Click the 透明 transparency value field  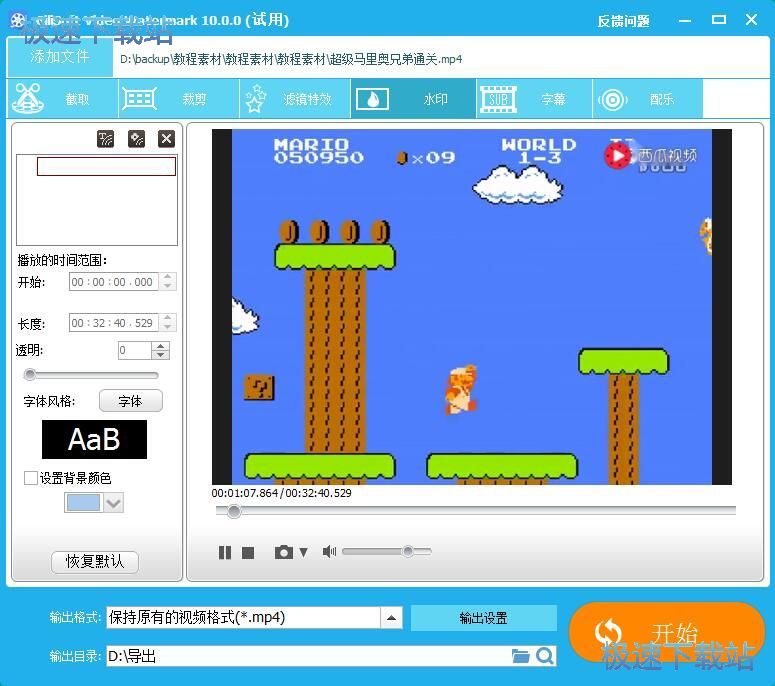point(134,350)
